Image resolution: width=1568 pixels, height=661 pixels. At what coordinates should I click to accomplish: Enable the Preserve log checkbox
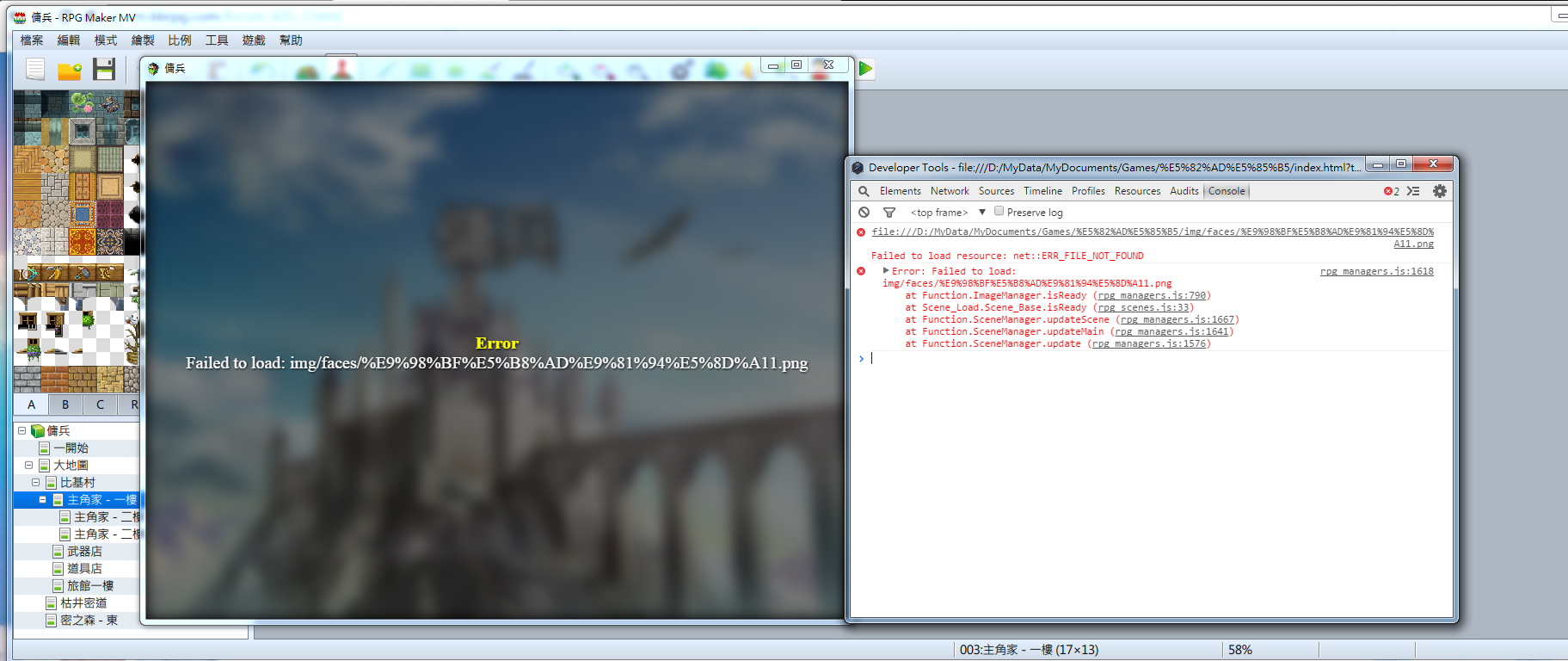(x=999, y=211)
